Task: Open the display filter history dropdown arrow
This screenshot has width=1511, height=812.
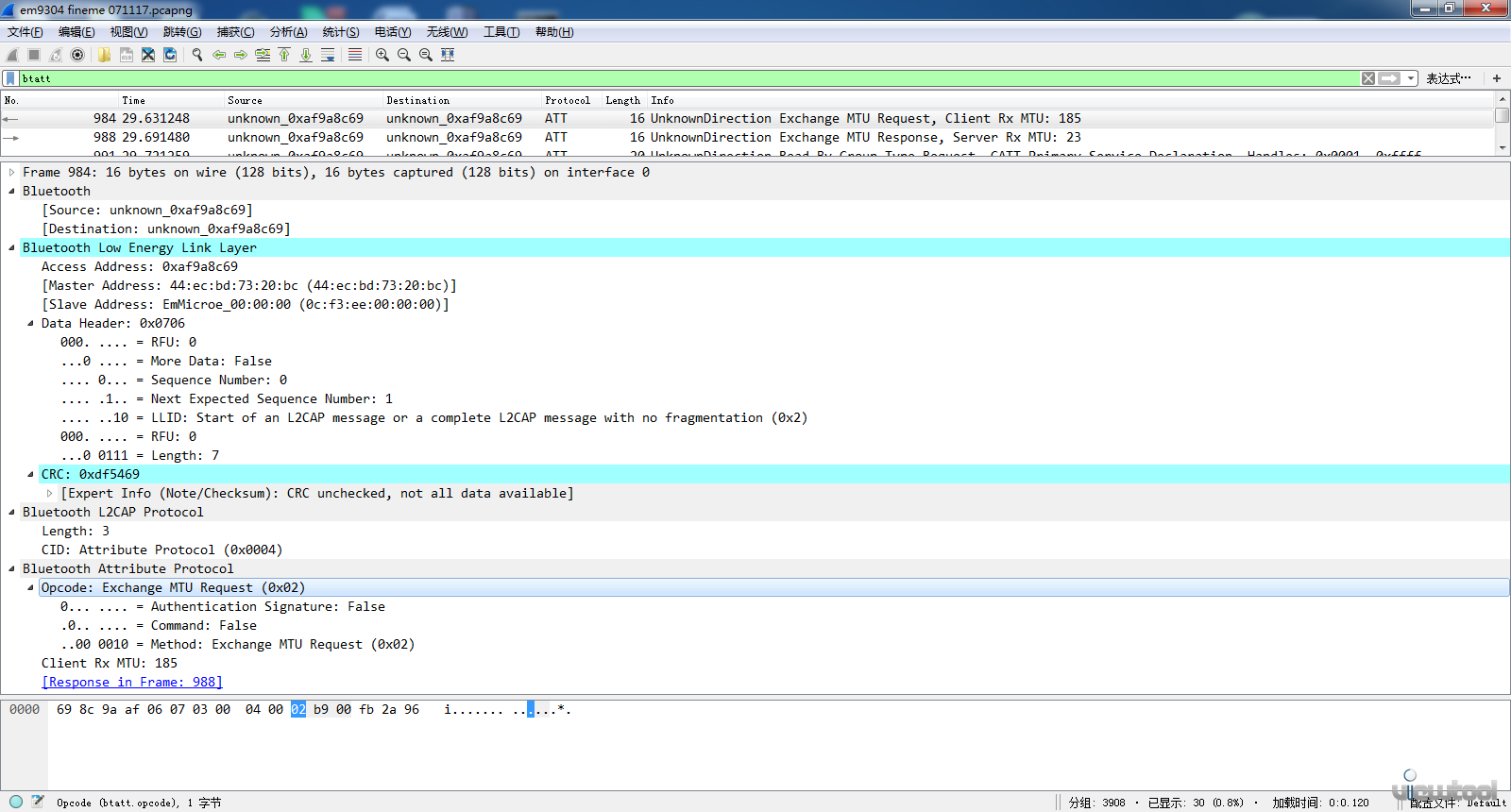Action: (1411, 78)
